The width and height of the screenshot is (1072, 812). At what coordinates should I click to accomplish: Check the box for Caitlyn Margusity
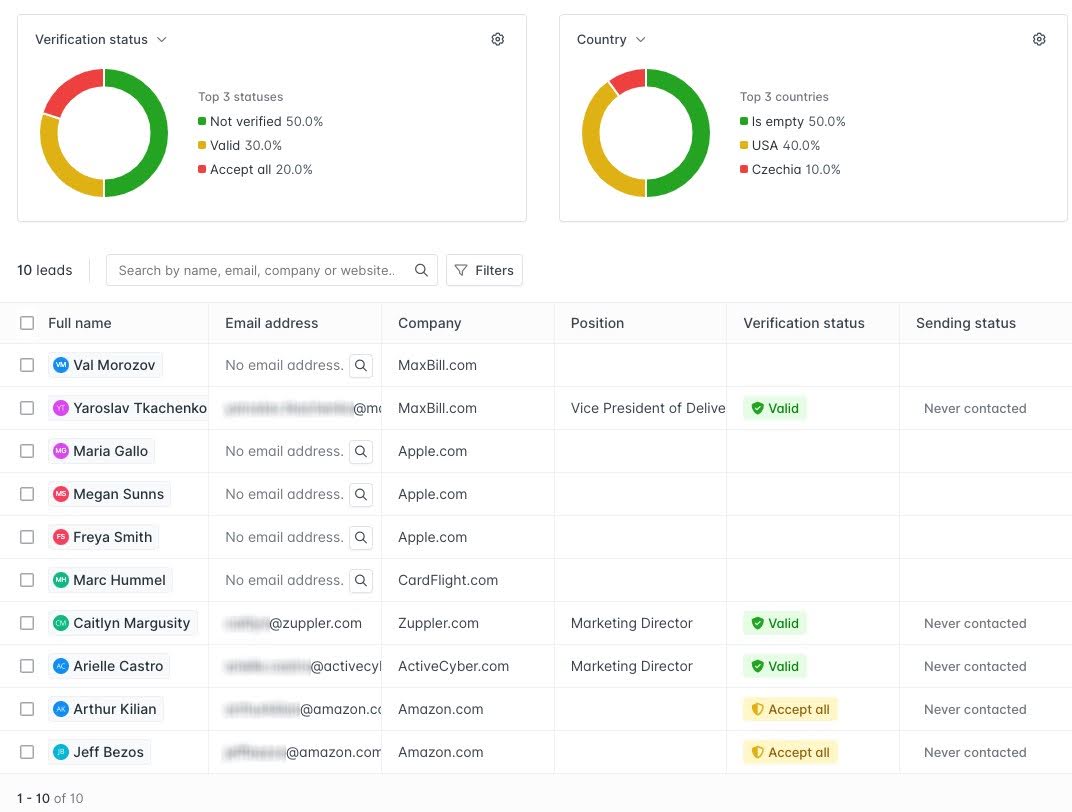27,623
